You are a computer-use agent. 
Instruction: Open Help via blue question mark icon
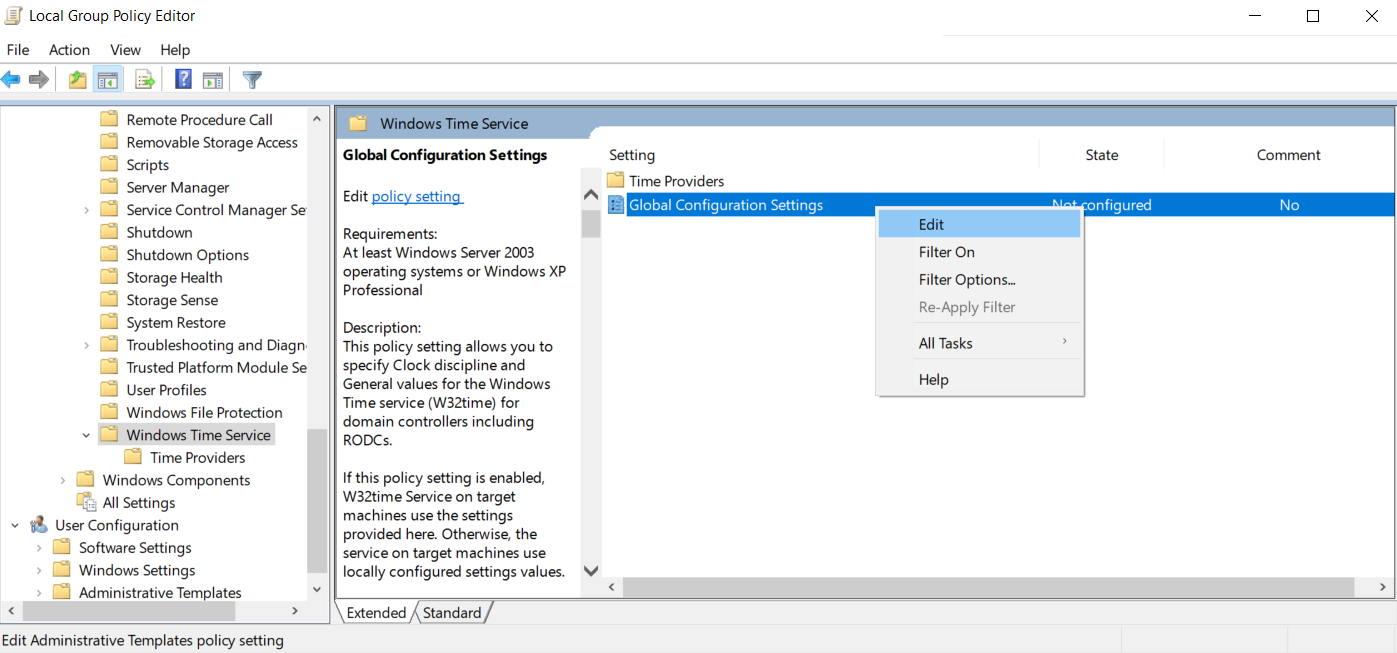point(184,80)
